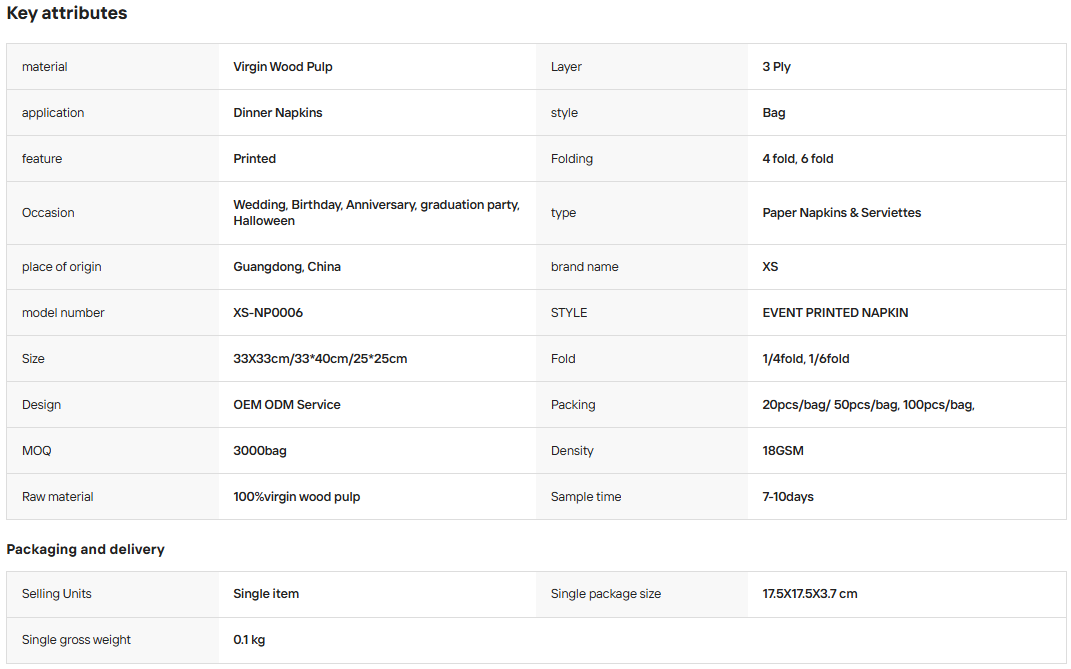
Task: Click the Packaging and delivery heading
Action: point(85,549)
